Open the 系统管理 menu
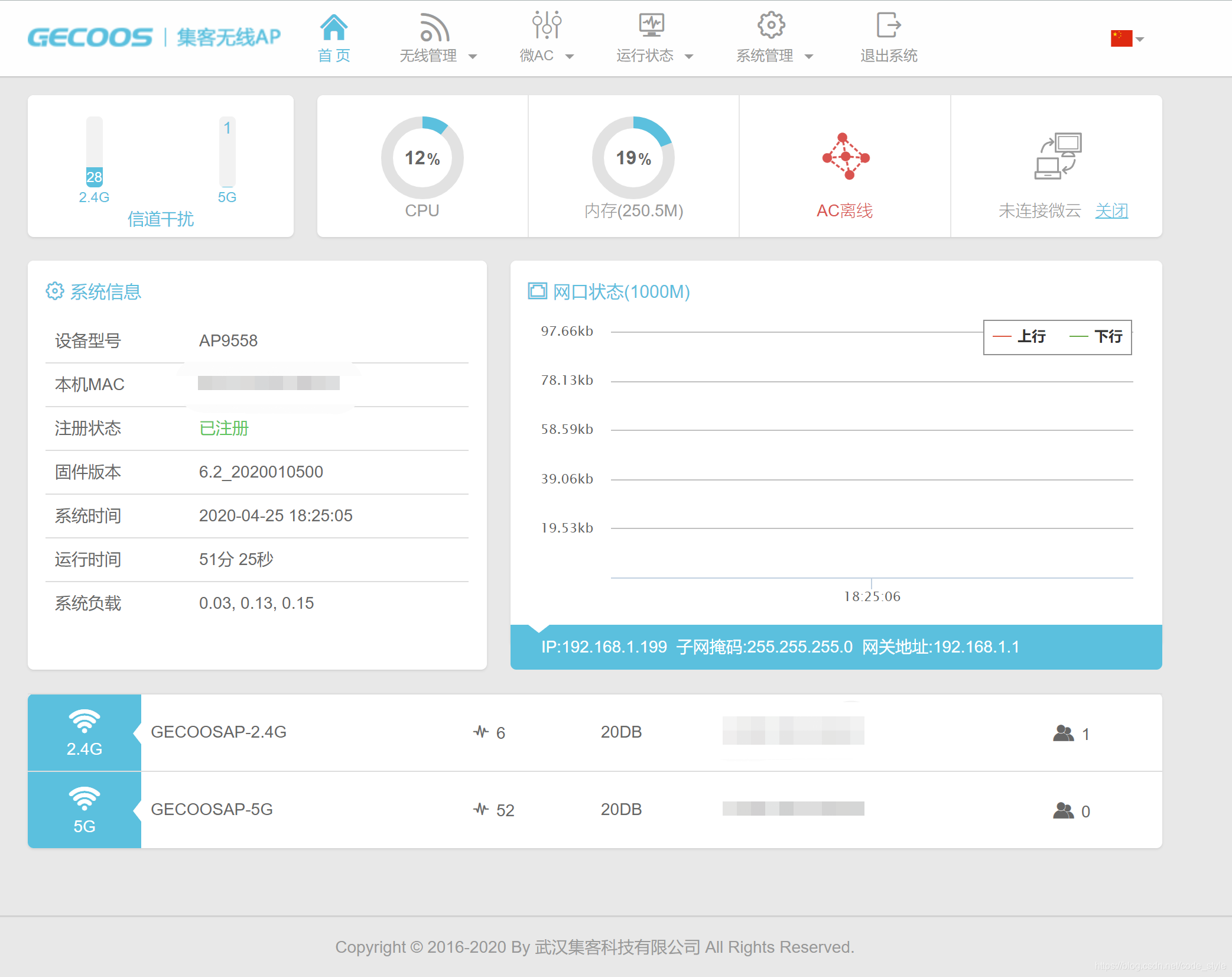The image size is (1232, 977). [765, 56]
